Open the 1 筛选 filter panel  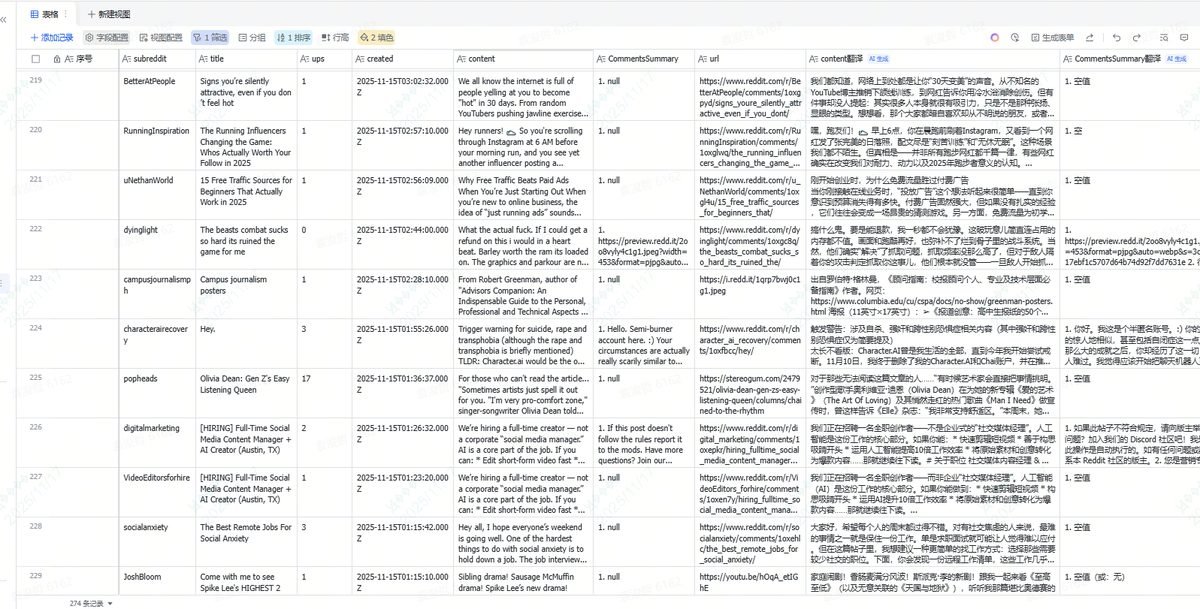coord(210,37)
